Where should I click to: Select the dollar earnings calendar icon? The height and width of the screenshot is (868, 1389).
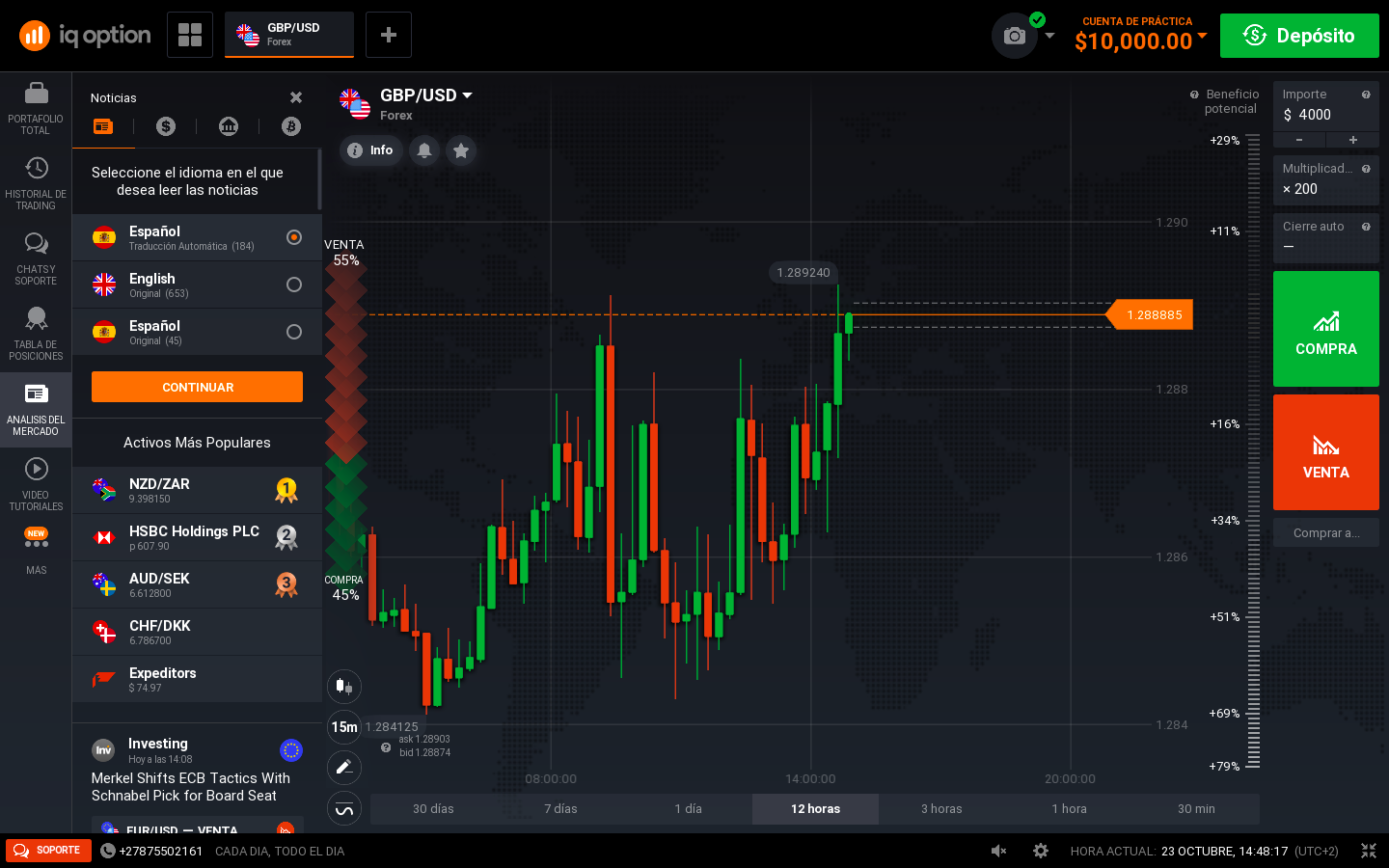(166, 126)
